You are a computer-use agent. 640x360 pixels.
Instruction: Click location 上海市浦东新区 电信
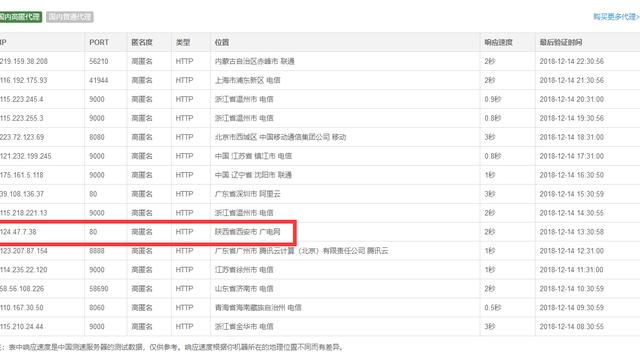(247, 80)
